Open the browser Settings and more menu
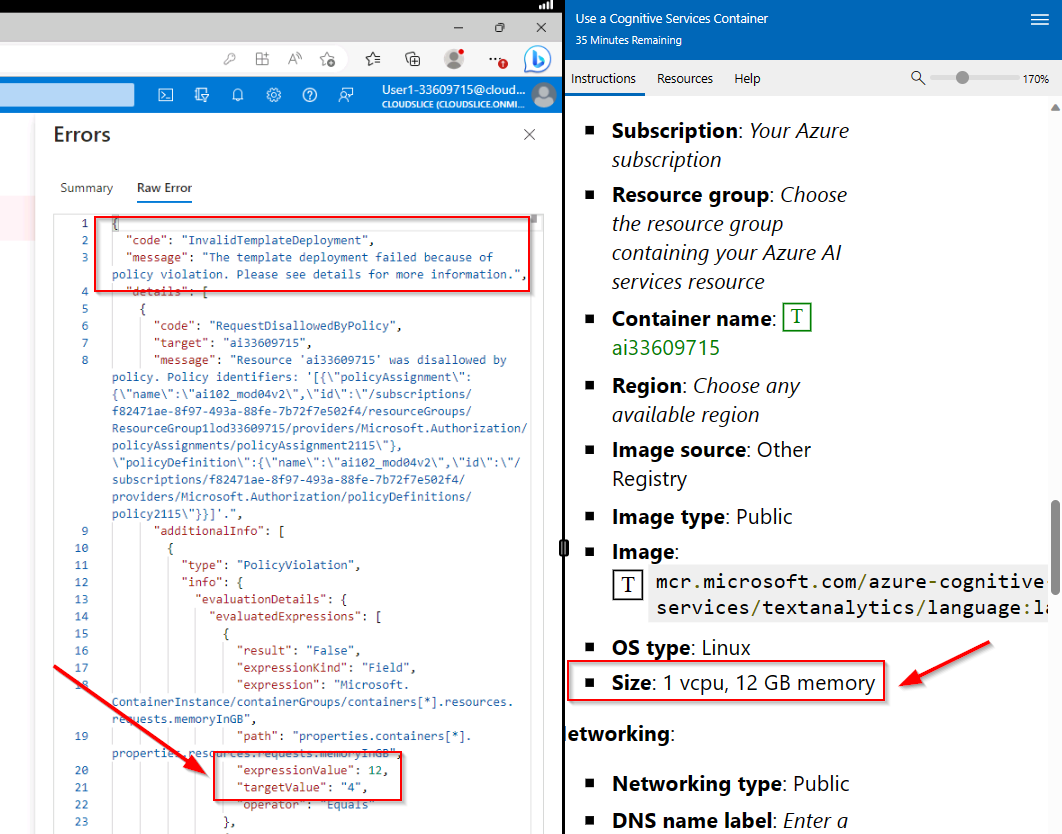 point(494,59)
